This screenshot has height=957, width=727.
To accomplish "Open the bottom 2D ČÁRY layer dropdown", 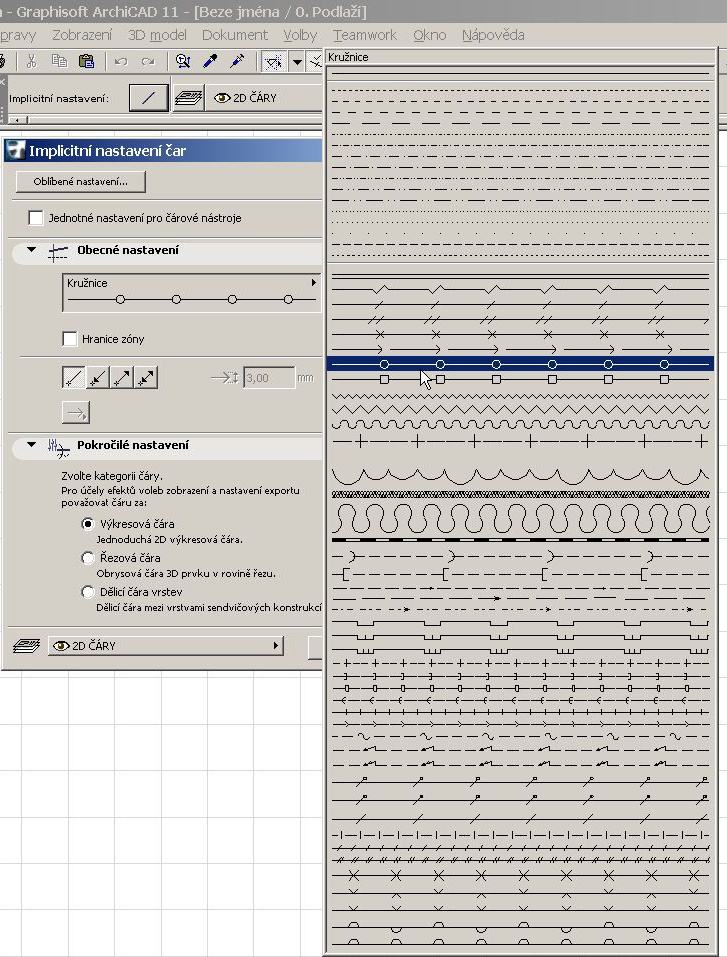I will [166, 646].
